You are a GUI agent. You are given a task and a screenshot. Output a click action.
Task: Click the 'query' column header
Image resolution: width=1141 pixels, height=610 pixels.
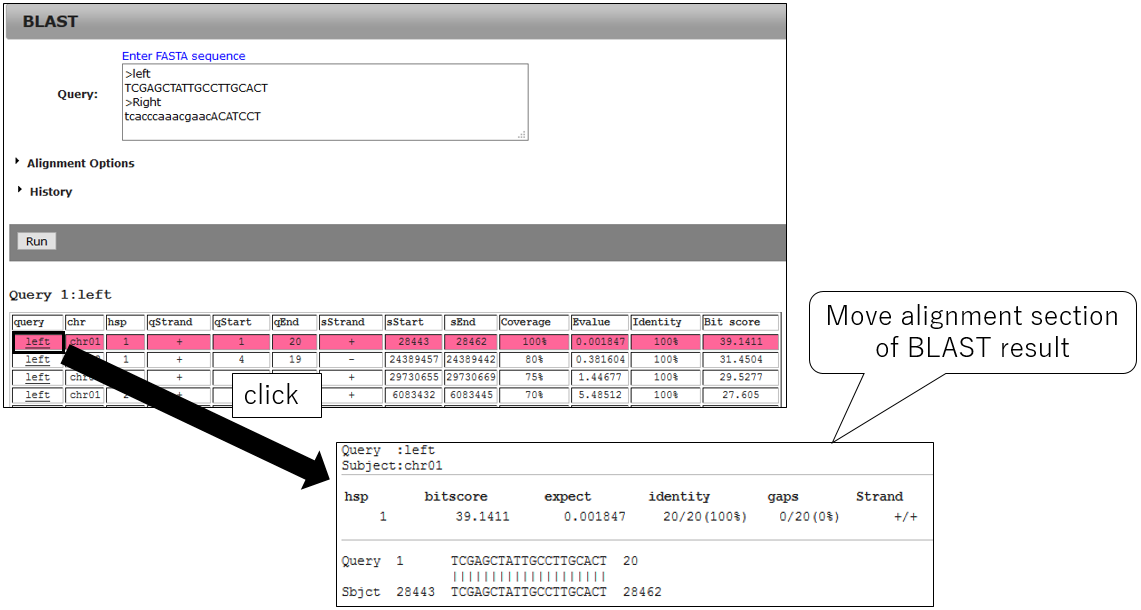[38, 322]
